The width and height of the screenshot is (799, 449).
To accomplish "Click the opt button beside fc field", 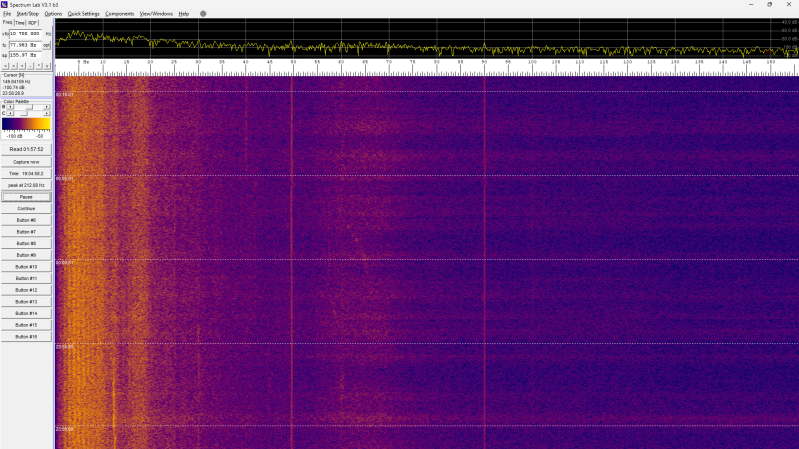I will click(x=46, y=45).
